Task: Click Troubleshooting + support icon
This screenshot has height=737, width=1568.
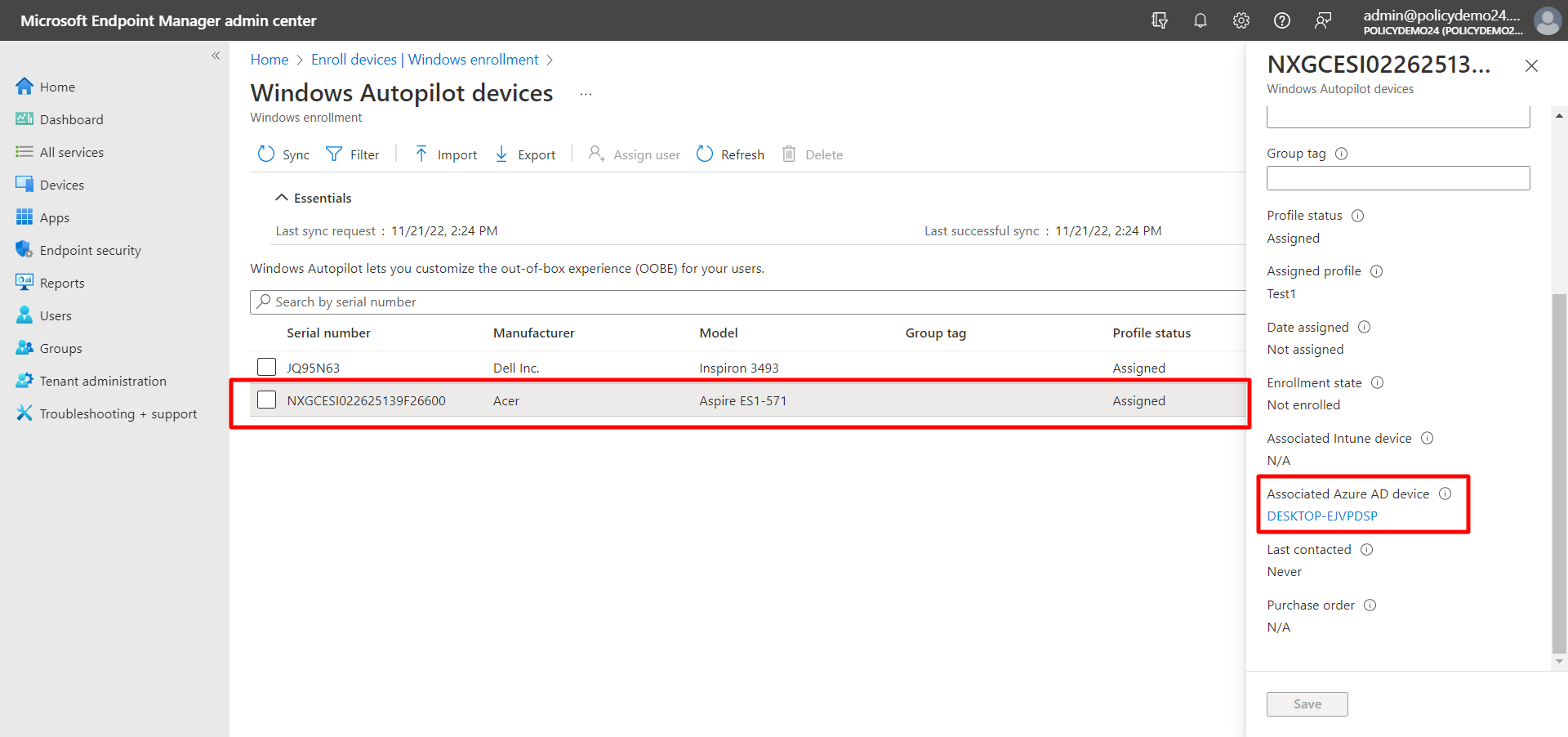Action: (x=24, y=413)
